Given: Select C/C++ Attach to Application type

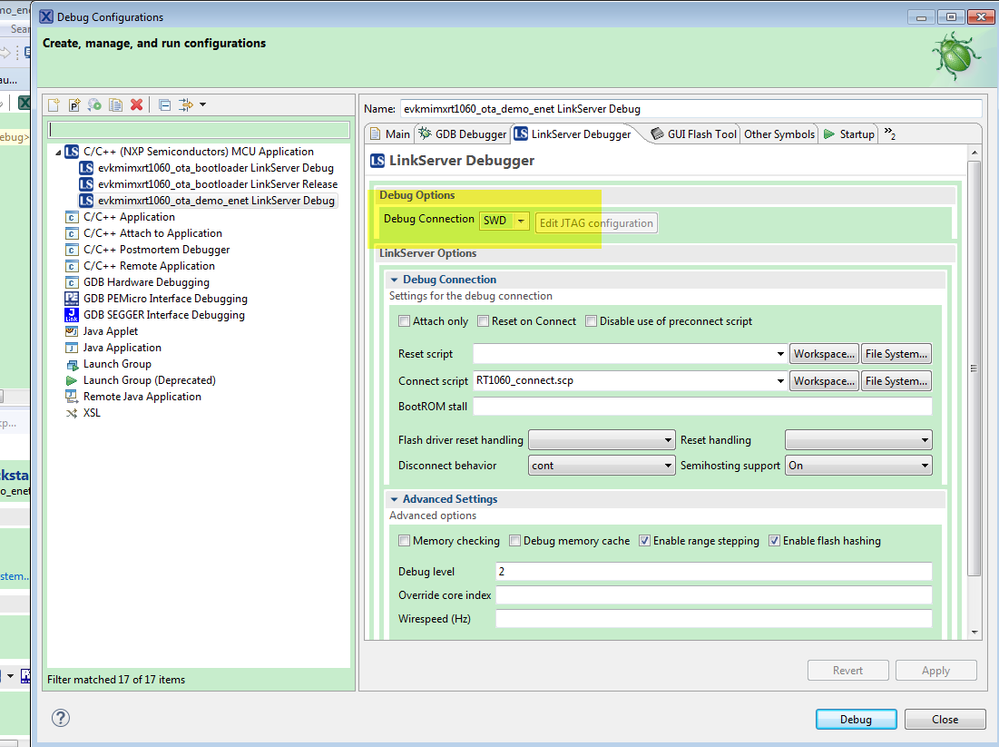Looking at the screenshot, I should [152, 233].
